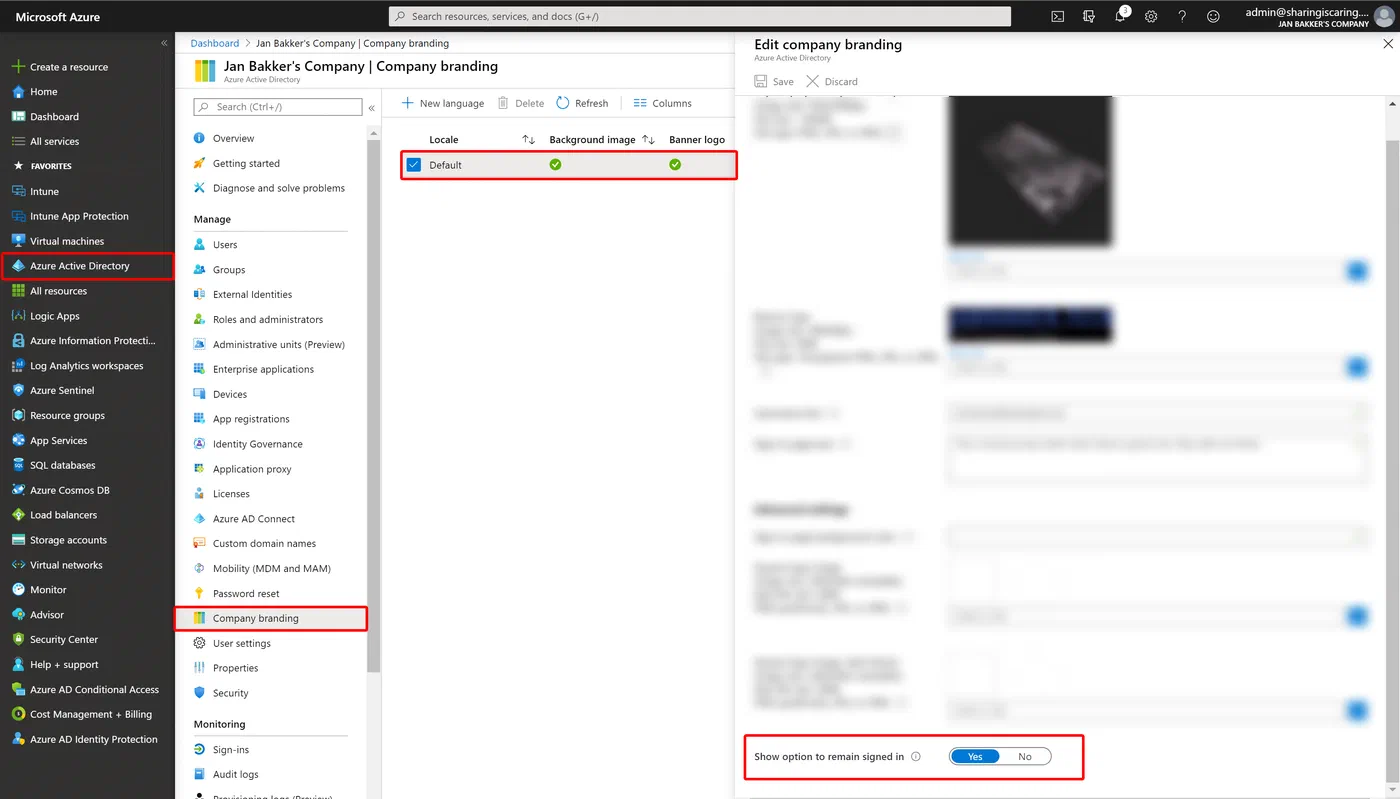Click the Help question mark icon

(1182, 17)
